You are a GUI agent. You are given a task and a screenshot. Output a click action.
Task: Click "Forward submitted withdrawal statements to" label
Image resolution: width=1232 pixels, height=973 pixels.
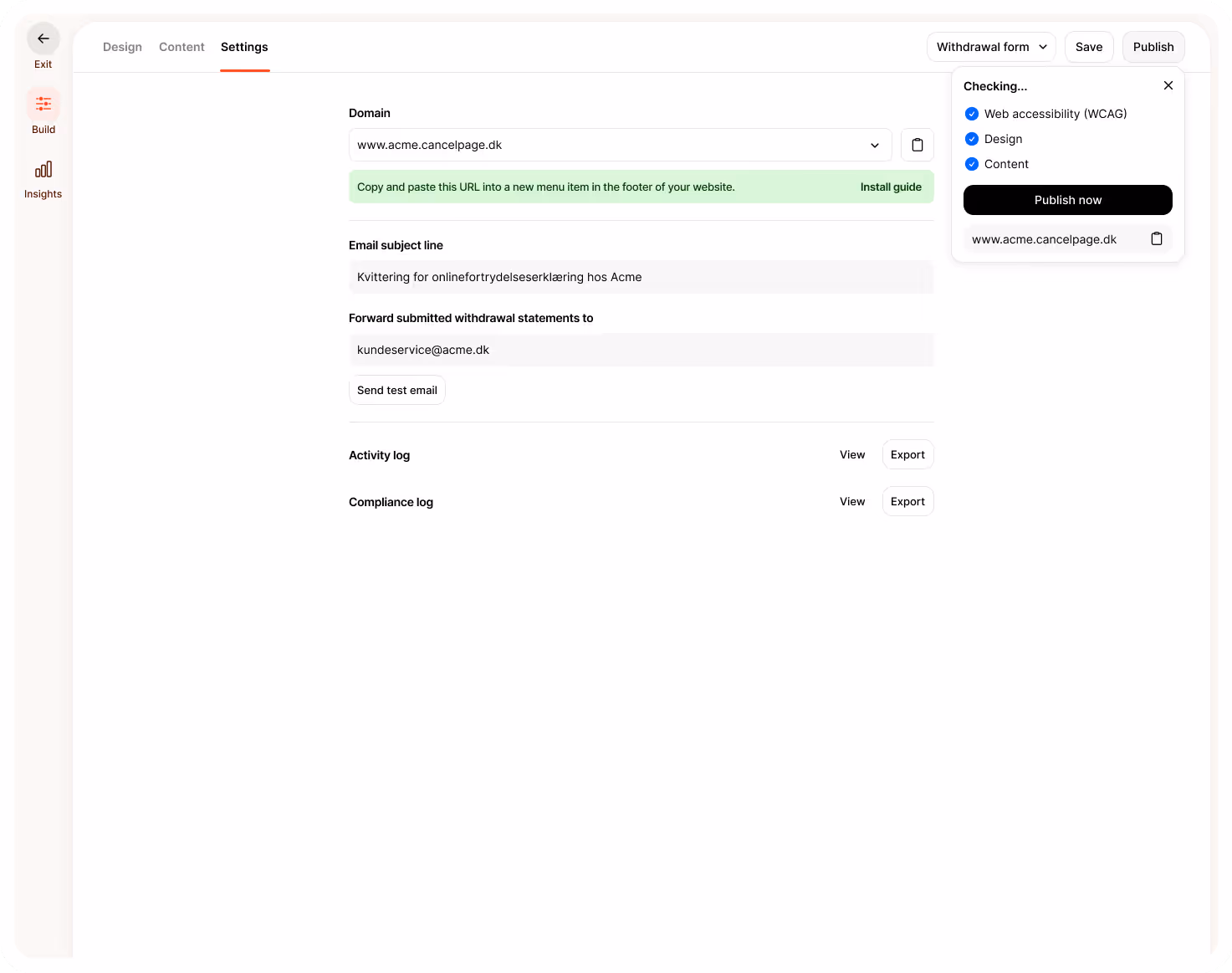tap(471, 318)
